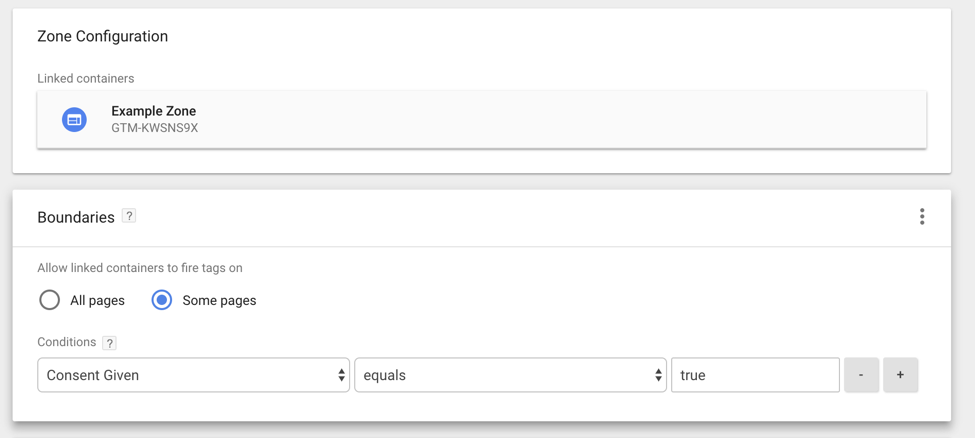Open the Example Zone linked container row
Screen dimensions: 975x438
482,119
